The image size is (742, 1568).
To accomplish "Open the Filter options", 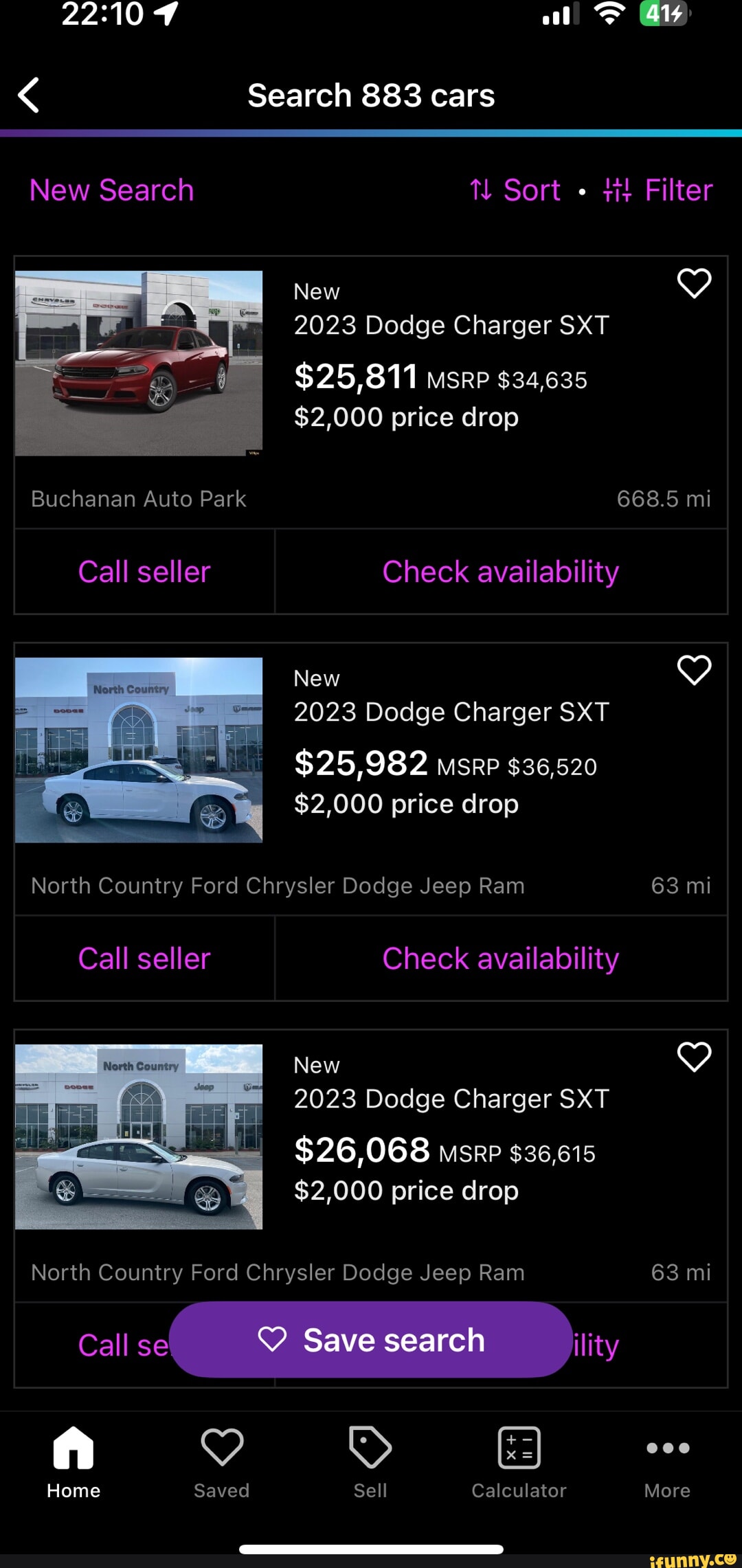I will coord(658,190).
